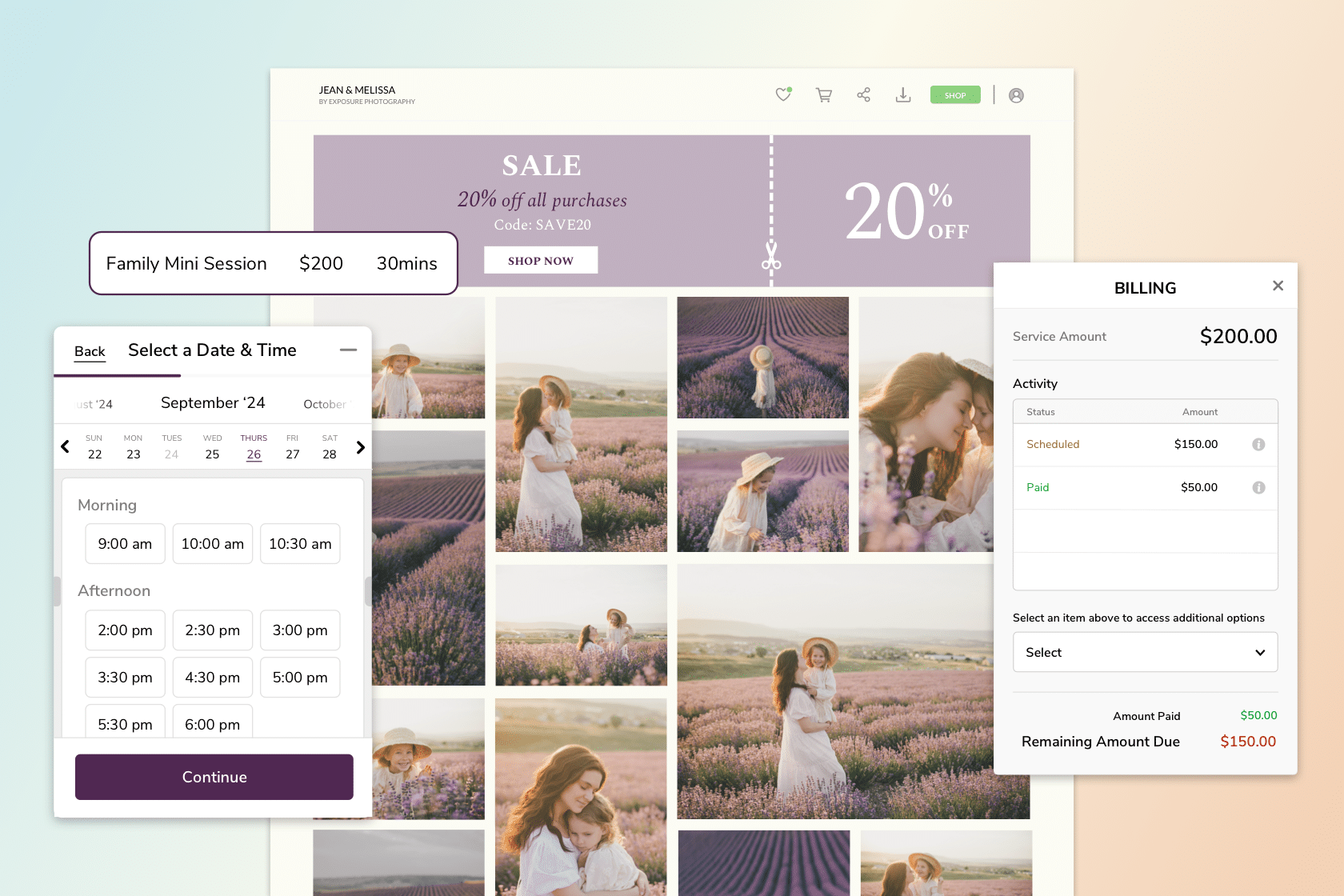1344x896 pixels.
Task: Select the 9:00 am time slot
Action: (x=125, y=544)
